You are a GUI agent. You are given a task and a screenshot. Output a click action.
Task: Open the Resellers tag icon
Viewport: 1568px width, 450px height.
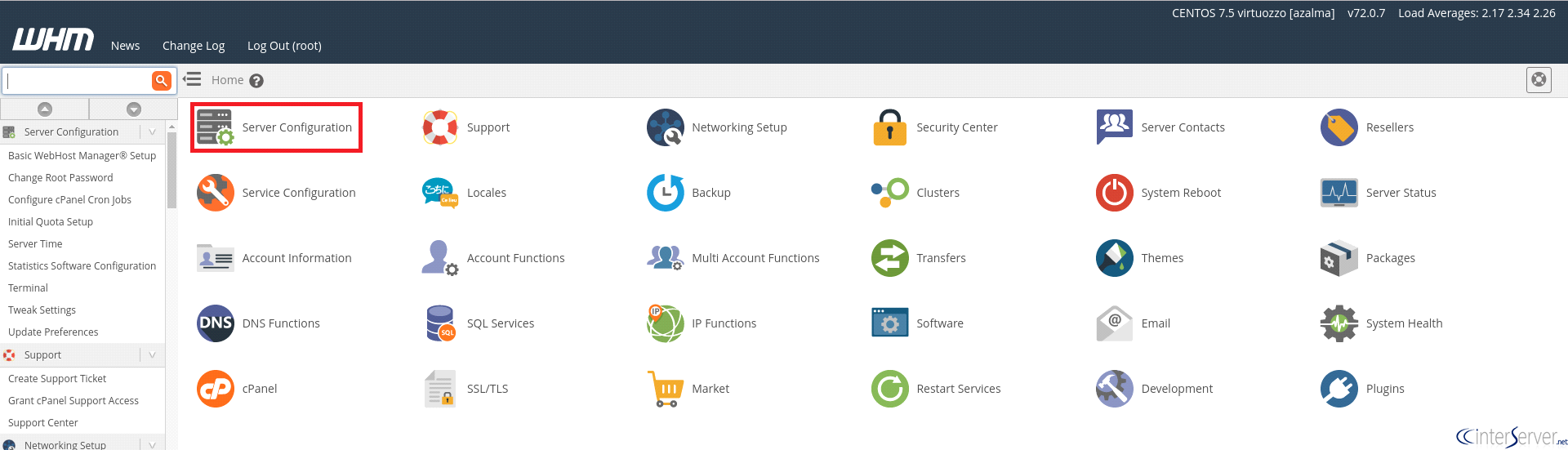tap(1339, 127)
